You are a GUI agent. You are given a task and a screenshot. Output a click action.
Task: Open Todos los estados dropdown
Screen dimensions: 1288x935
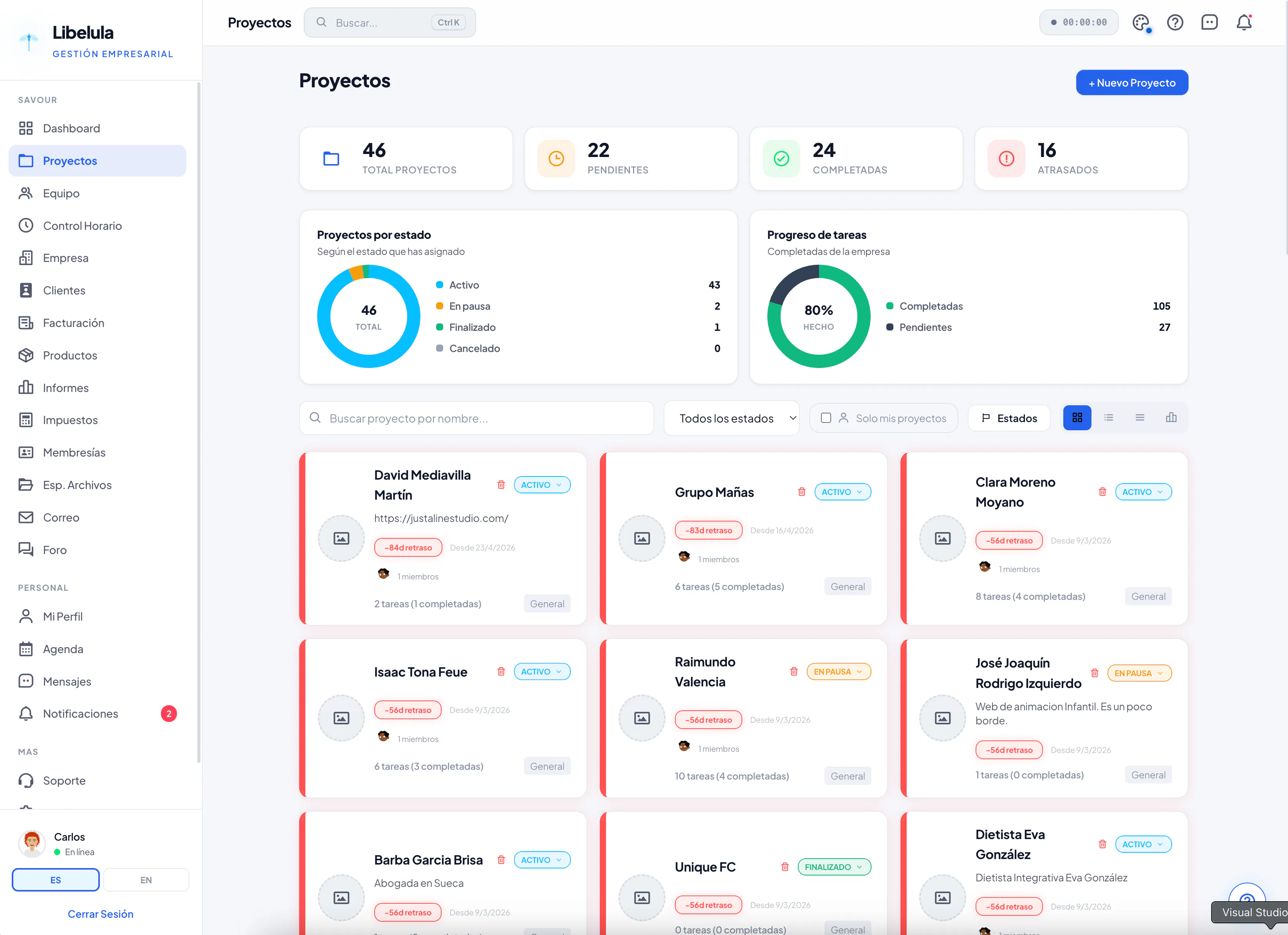pyautogui.click(x=731, y=419)
